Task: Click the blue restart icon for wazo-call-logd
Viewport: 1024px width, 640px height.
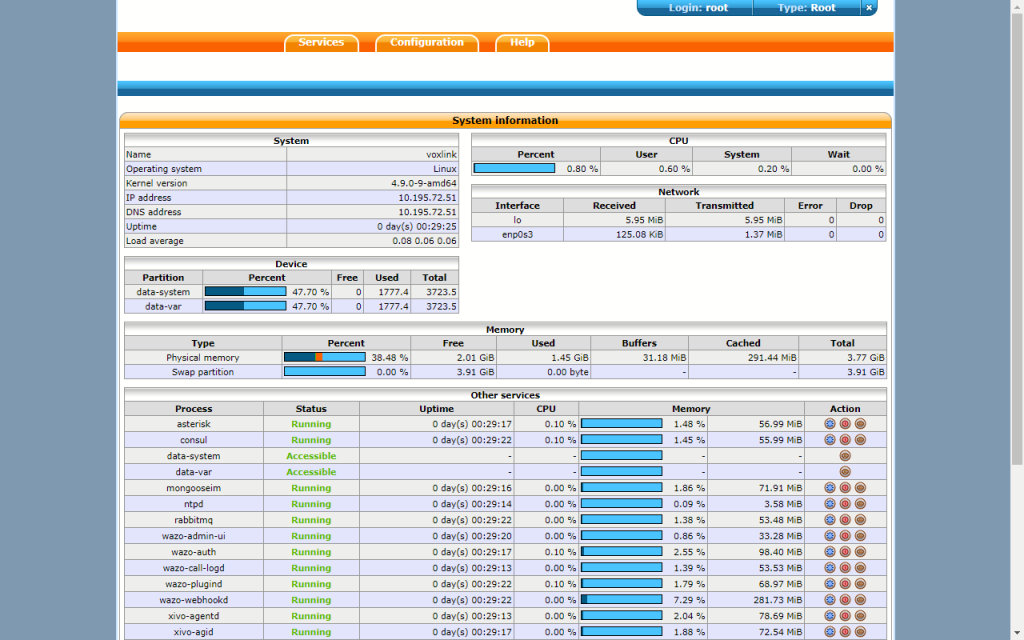Action: point(830,568)
